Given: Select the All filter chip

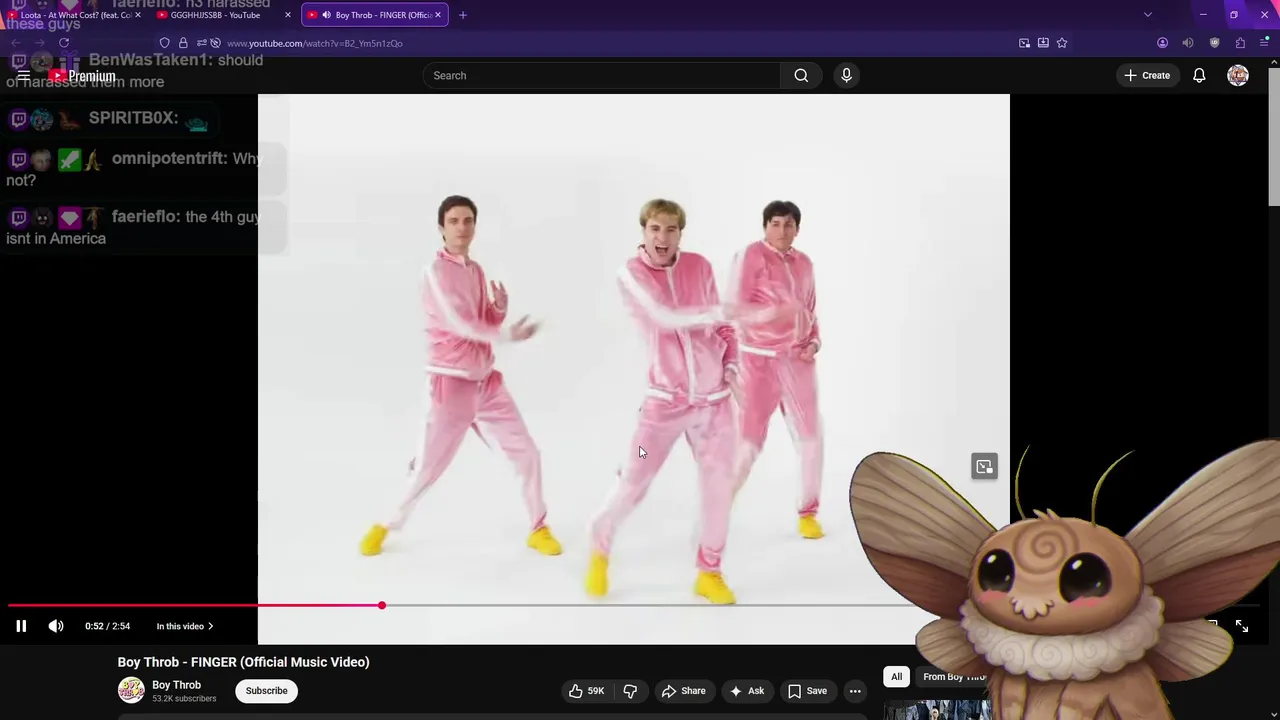Looking at the screenshot, I should pos(896,677).
